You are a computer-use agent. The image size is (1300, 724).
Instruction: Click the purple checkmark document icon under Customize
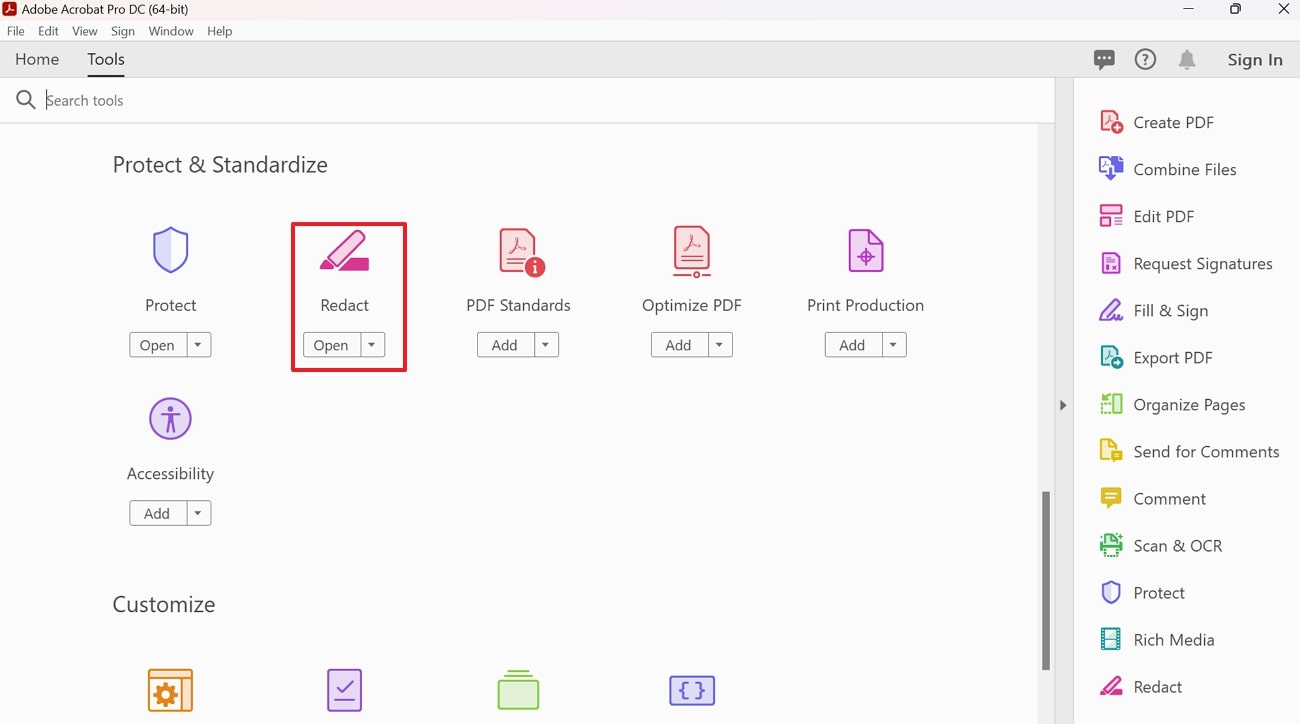point(344,690)
